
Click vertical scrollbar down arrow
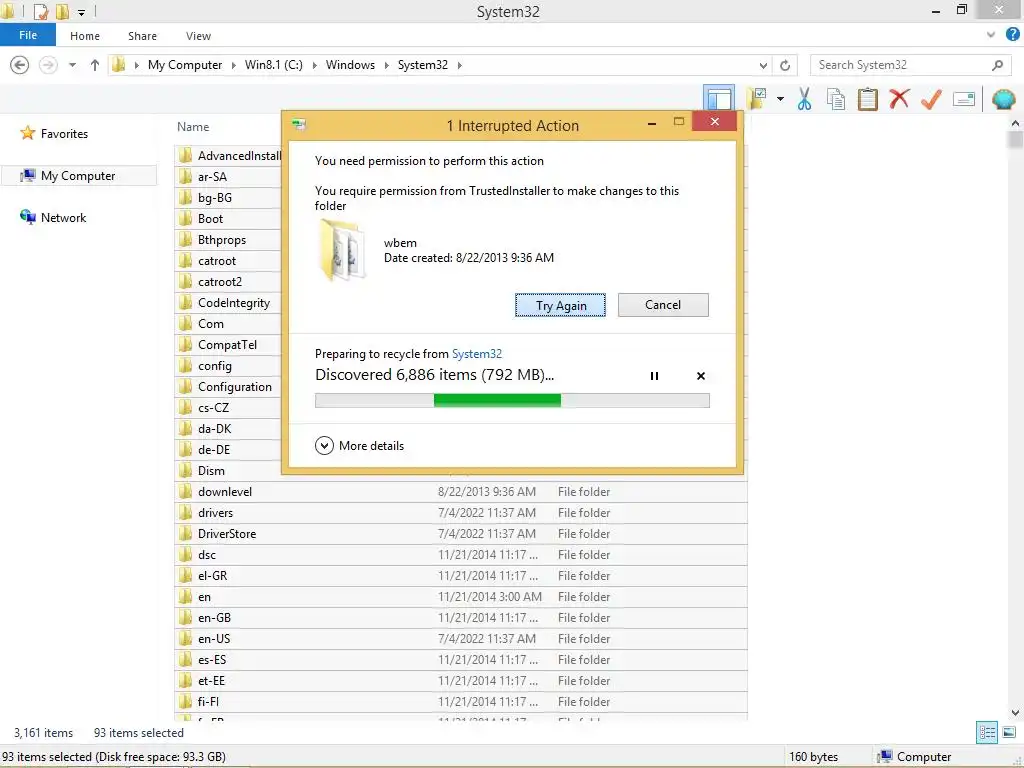pyautogui.click(x=1016, y=712)
